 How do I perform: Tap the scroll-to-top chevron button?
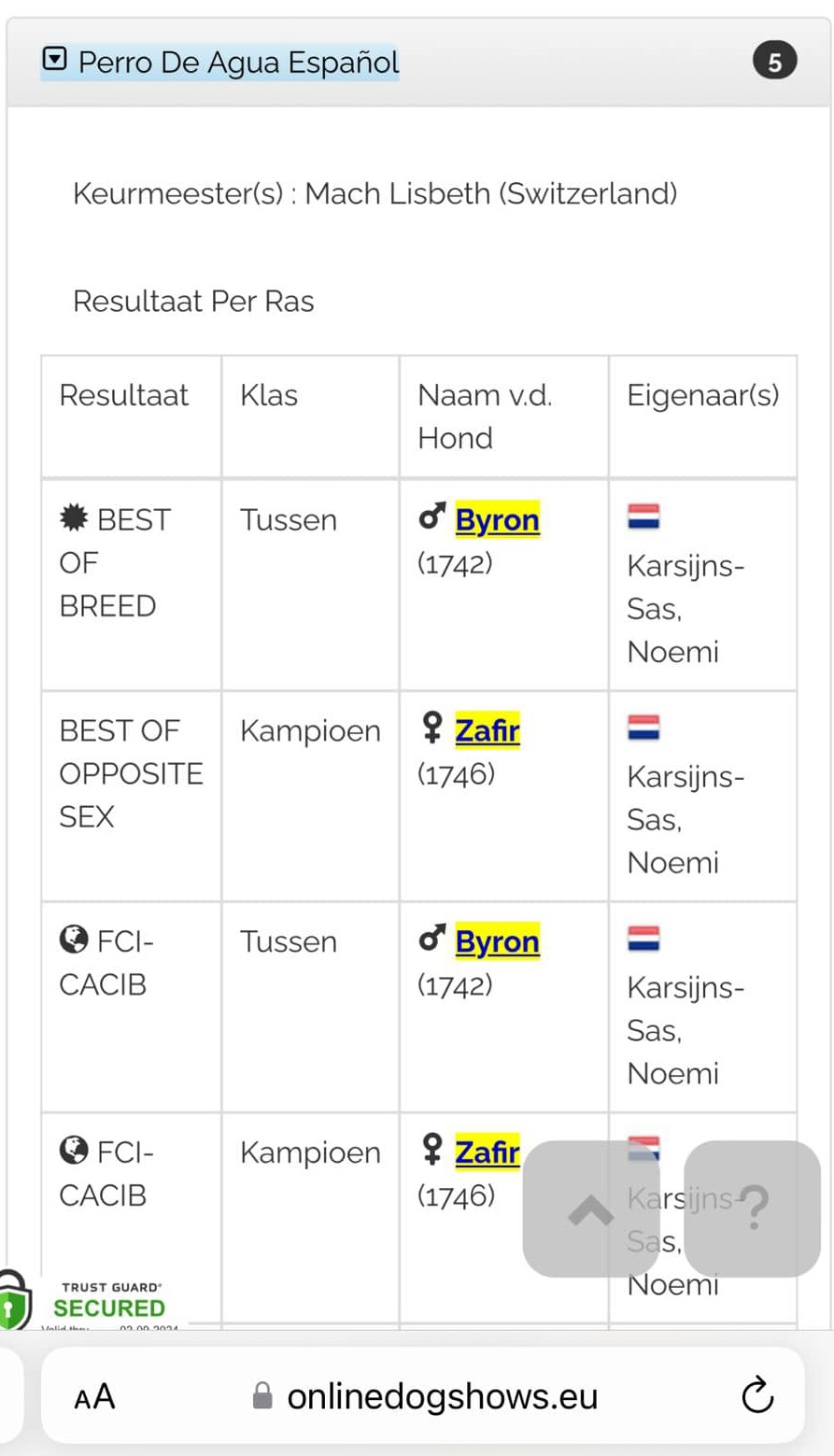(x=591, y=1209)
